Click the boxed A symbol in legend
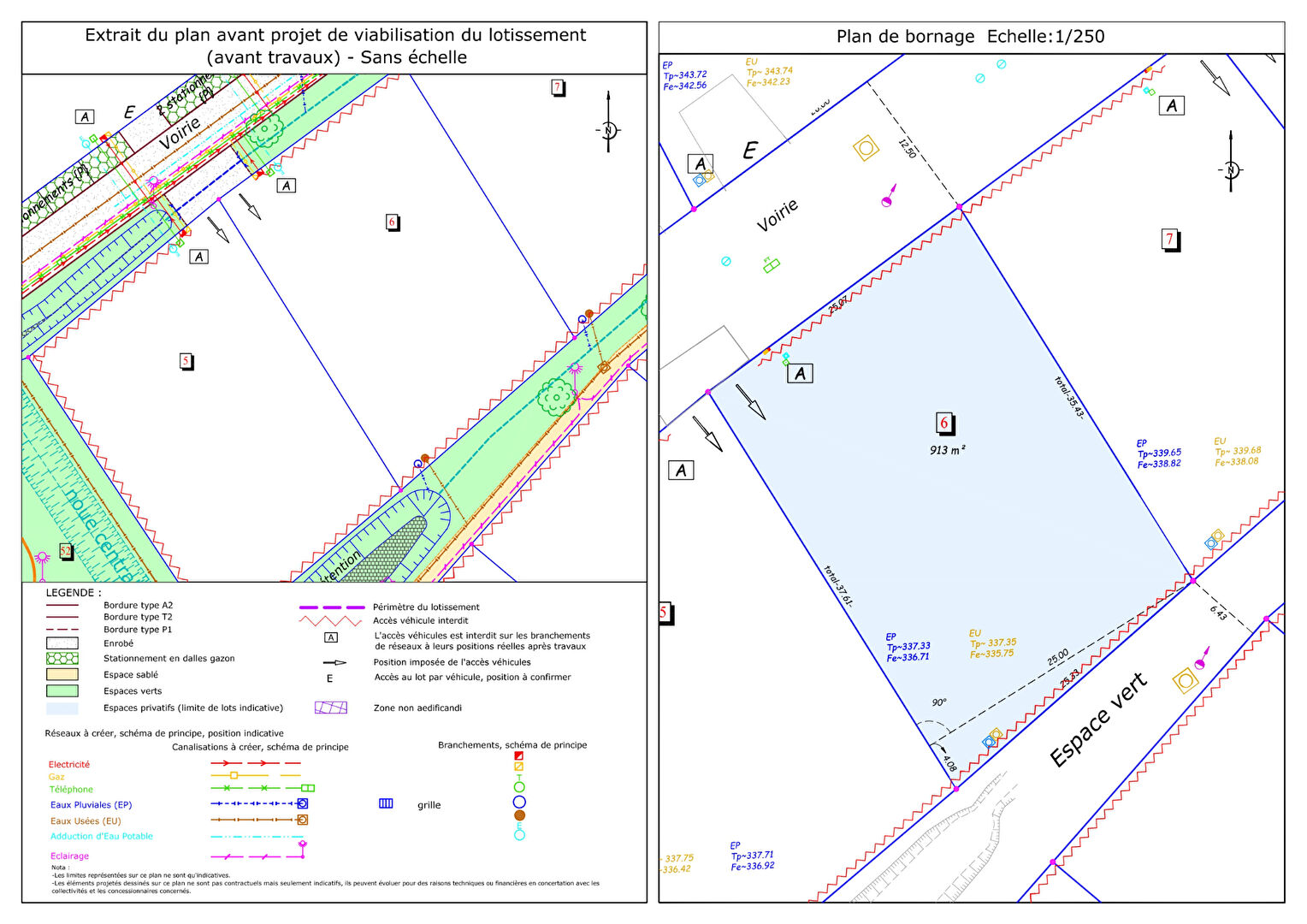 (x=331, y=637)
